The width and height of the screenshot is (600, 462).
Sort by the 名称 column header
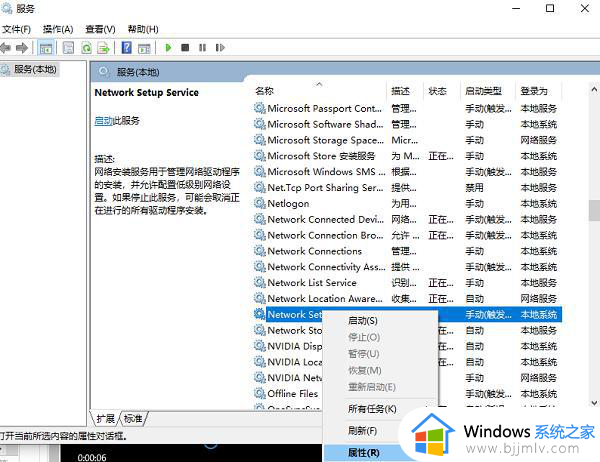click(264, 91)
